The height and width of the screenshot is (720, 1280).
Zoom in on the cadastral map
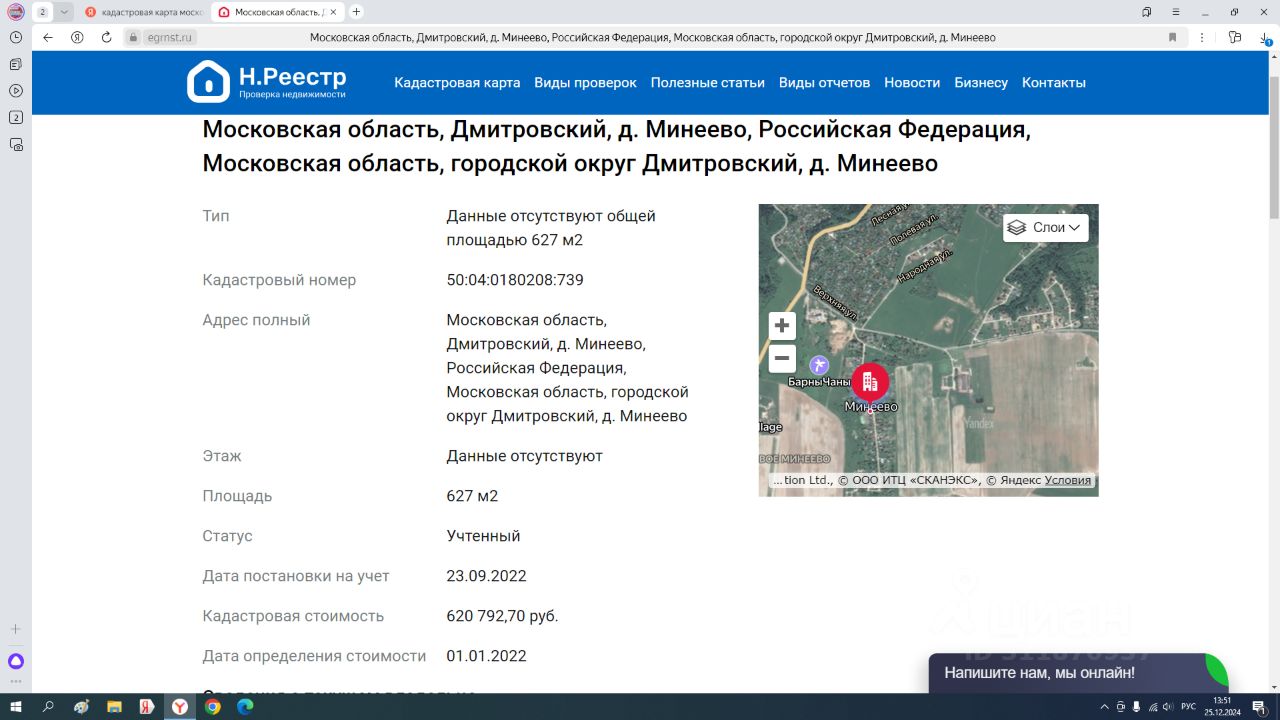pyautogui.click(x=782, y=325)
